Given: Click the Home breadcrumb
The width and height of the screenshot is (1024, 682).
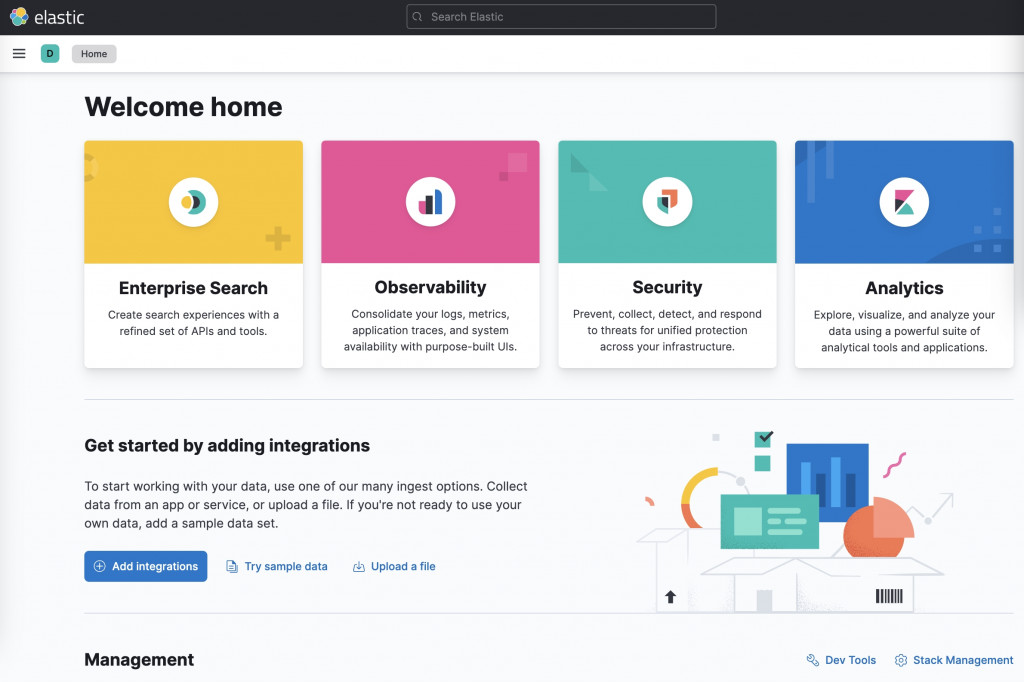Looking at the screenshot, I should [94, 54].
